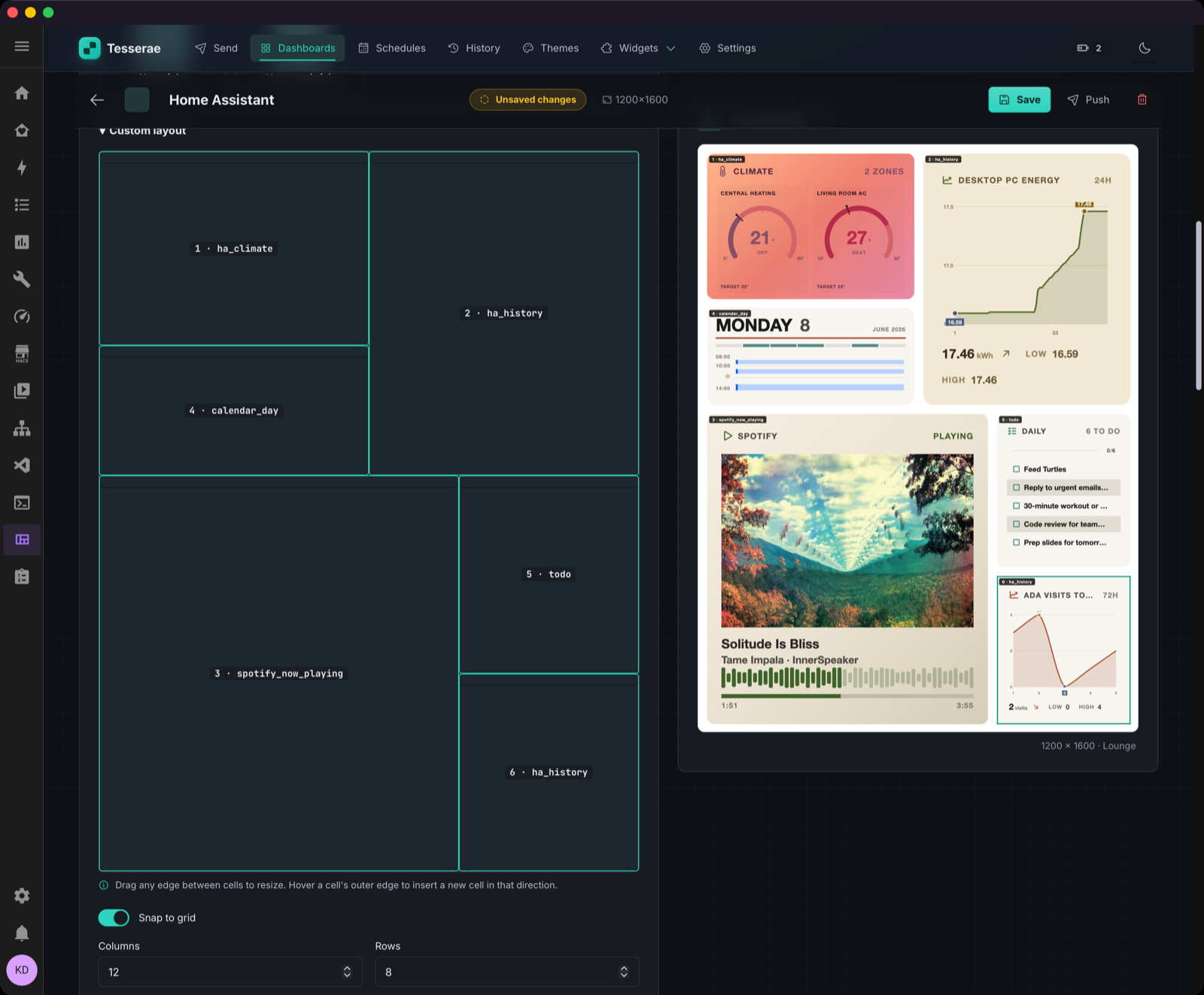
Task: Click the Columns stepper arrows
Action: 347,972
